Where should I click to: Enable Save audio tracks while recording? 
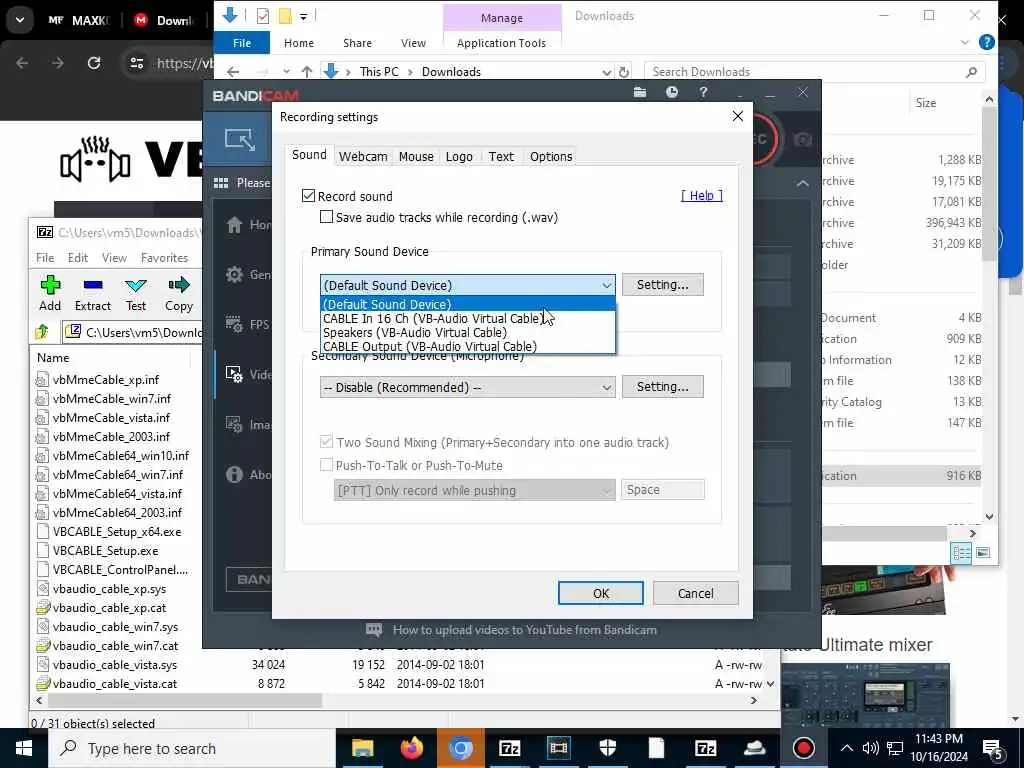pos(327,217)
